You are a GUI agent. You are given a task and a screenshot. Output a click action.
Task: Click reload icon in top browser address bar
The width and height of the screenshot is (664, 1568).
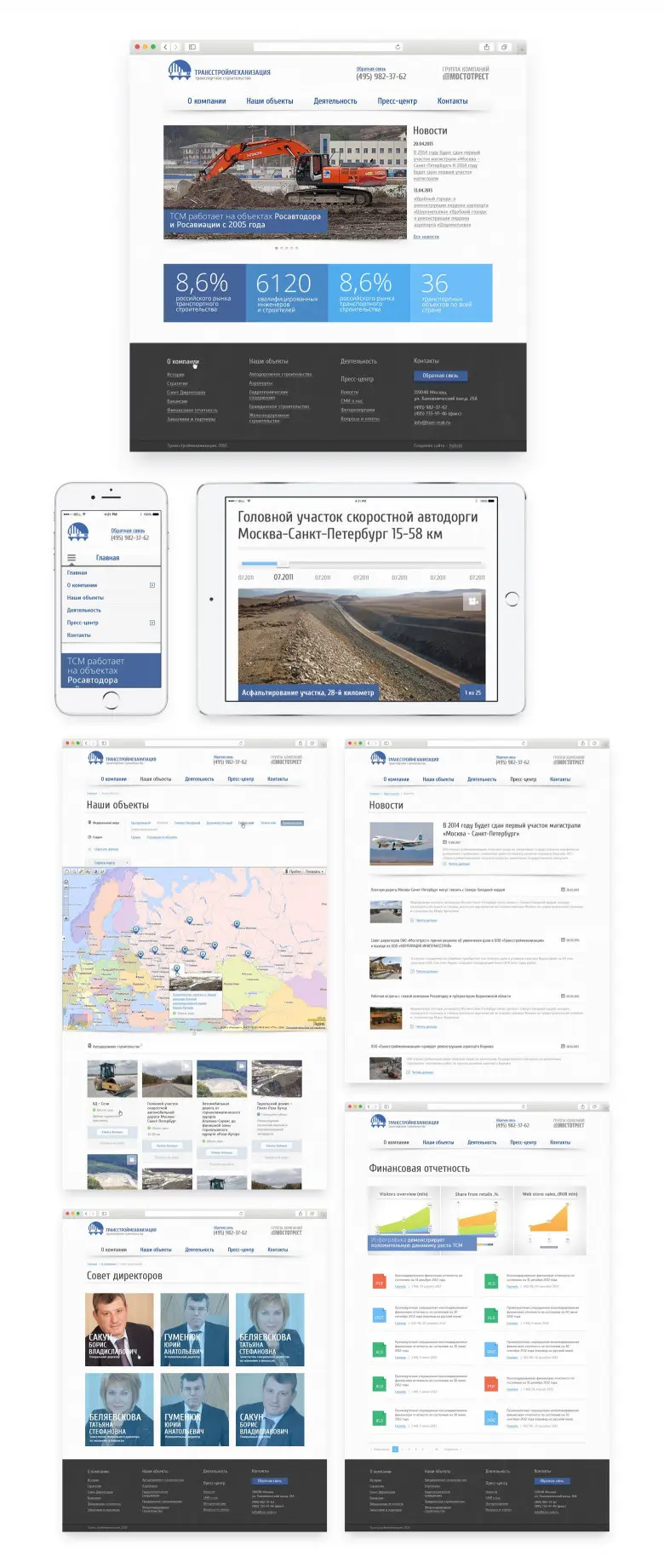[x=398, y=47]
